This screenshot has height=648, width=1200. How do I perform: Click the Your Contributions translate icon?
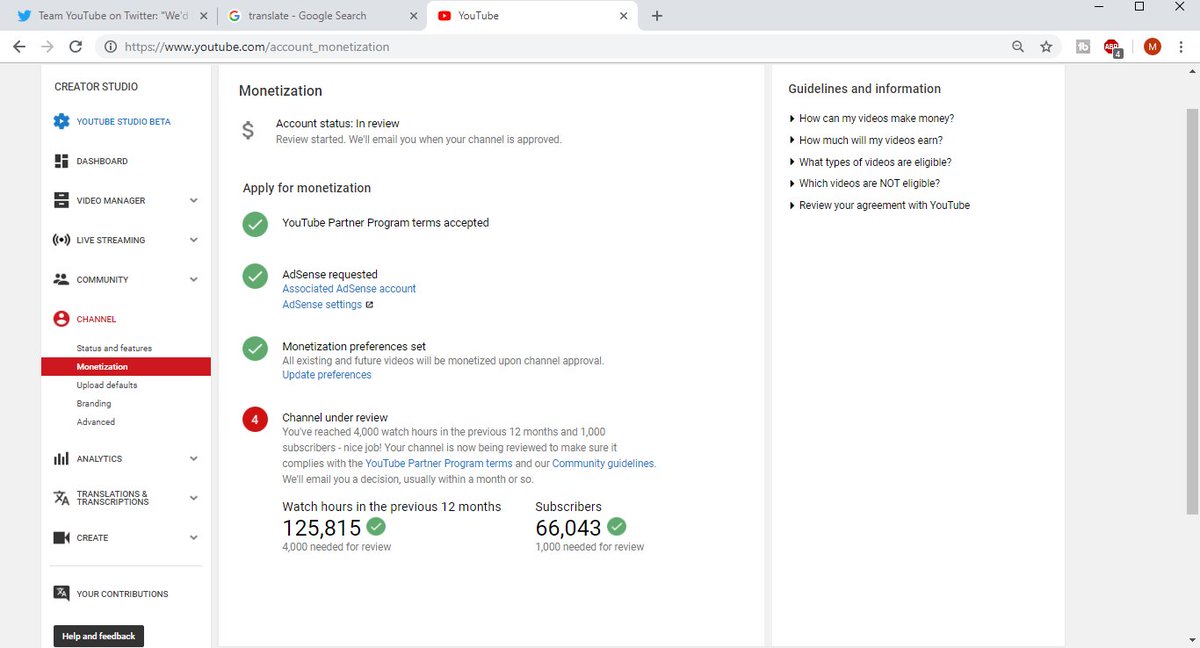coord(61,593)
